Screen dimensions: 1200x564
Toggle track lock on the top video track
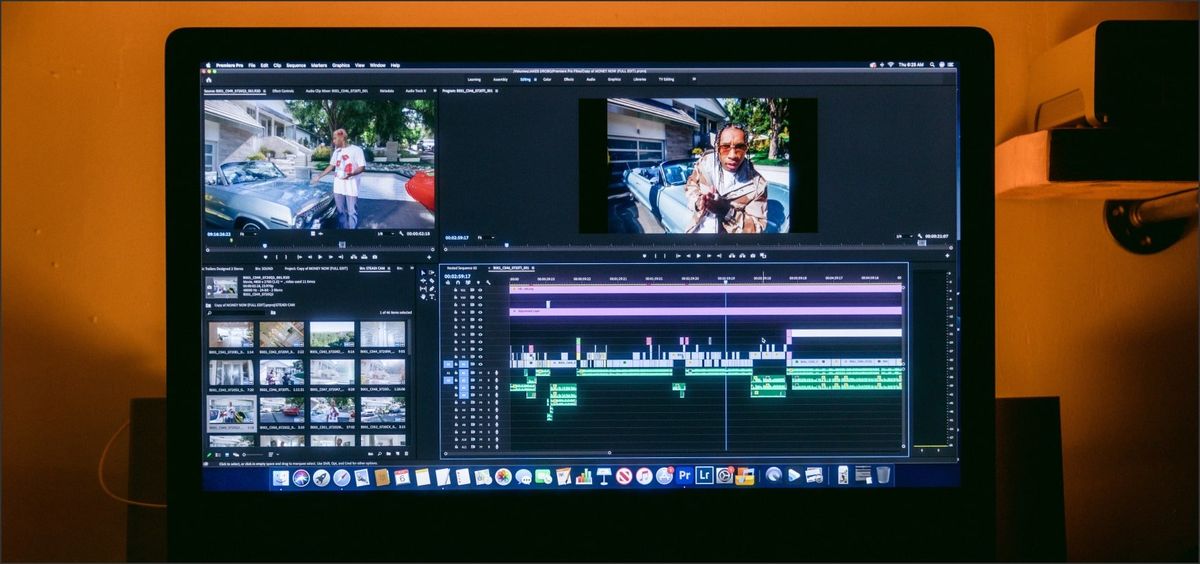click(457, 288)
